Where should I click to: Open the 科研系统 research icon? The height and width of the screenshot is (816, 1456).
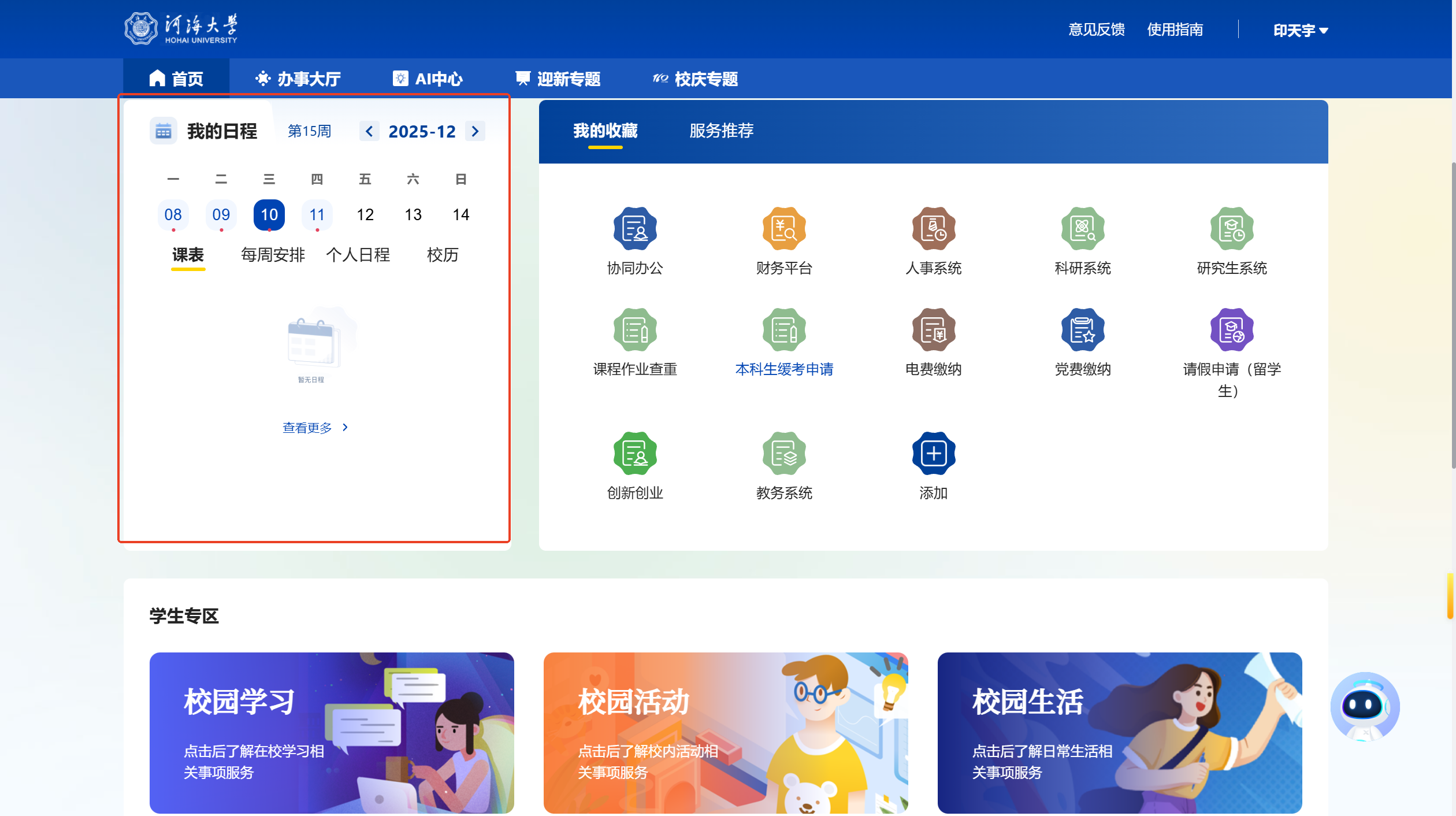click(x=1082, y=229)
